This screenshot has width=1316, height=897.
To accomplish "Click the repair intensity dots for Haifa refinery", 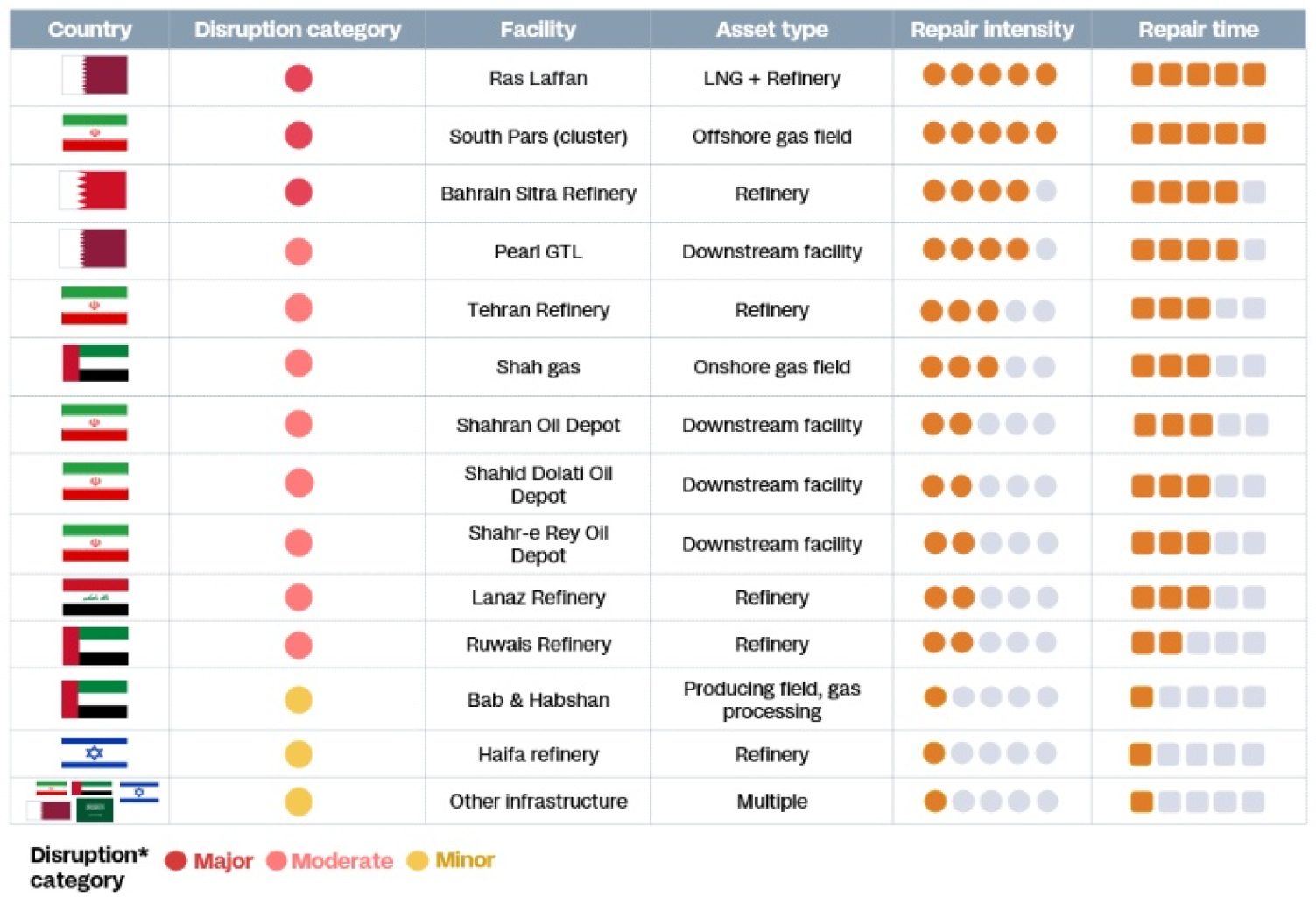I will point(989,753).
